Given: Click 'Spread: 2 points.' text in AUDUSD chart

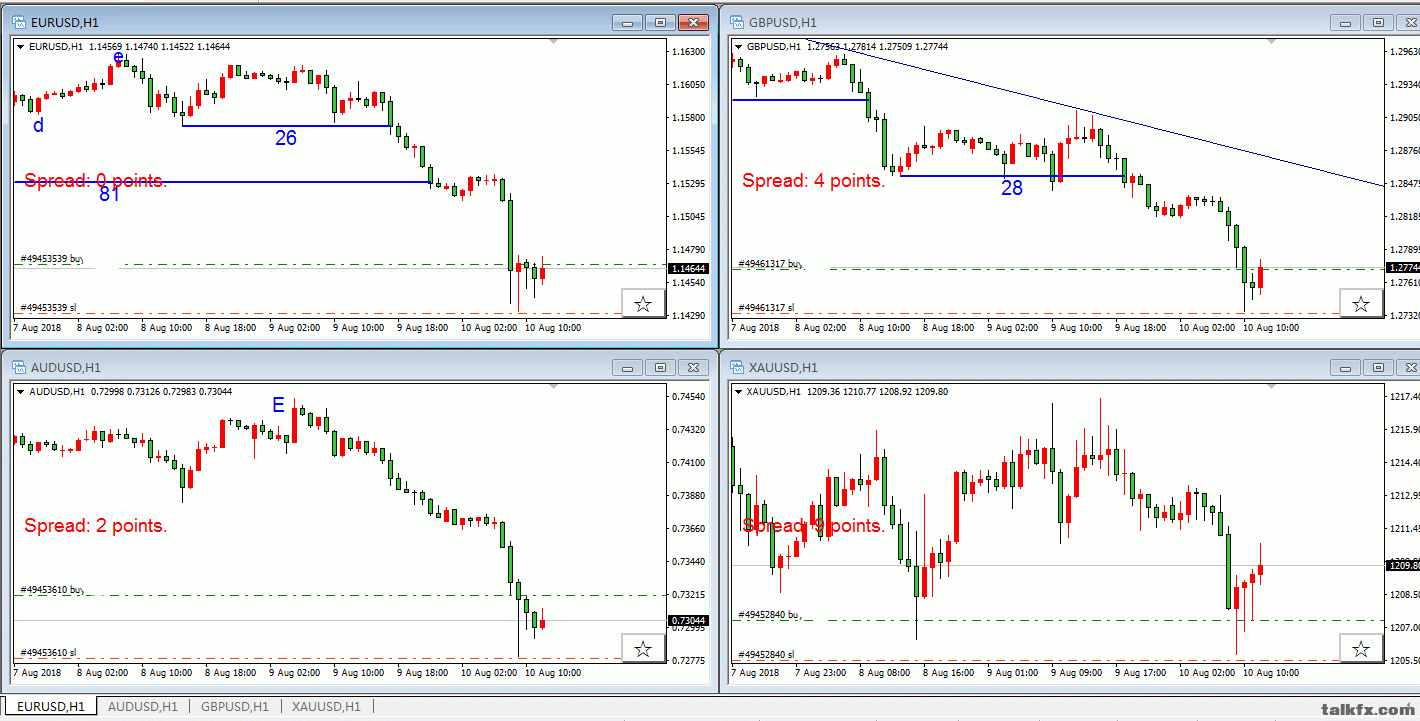Looking at the screenshot, I should 96,526.
